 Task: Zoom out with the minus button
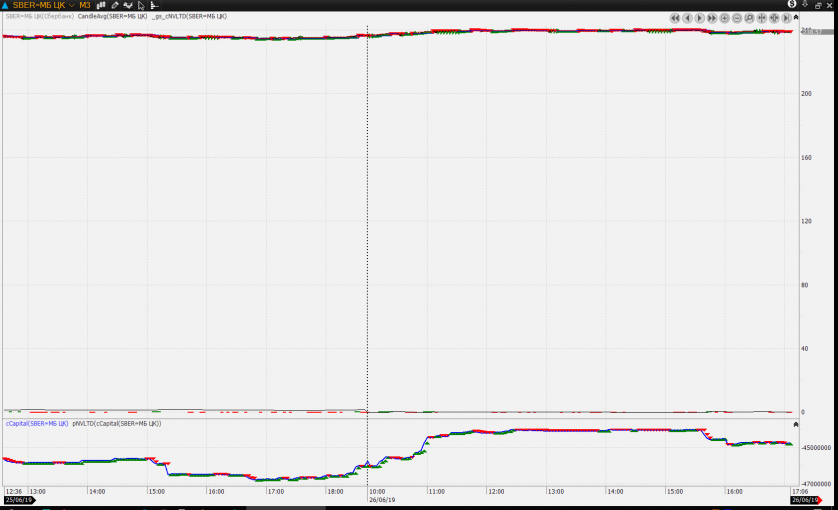(x=737, y=18)
